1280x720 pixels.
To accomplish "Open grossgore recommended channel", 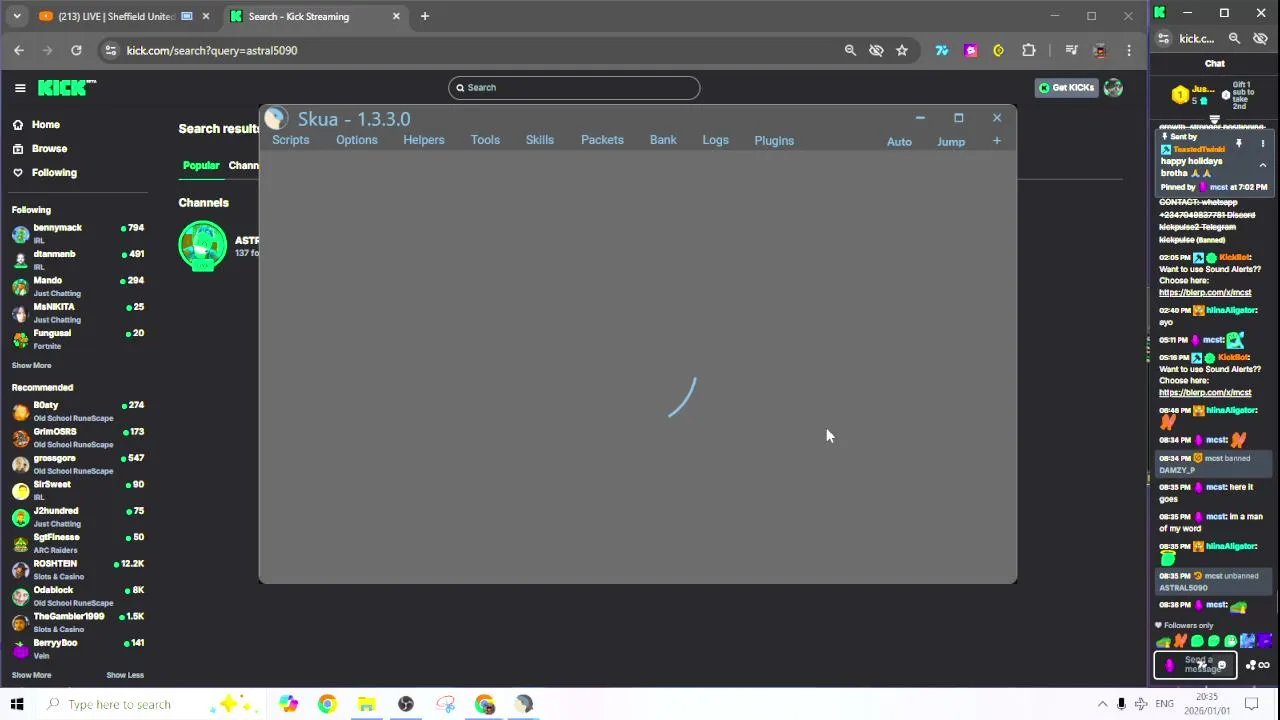I will click(x=78, y=464).
